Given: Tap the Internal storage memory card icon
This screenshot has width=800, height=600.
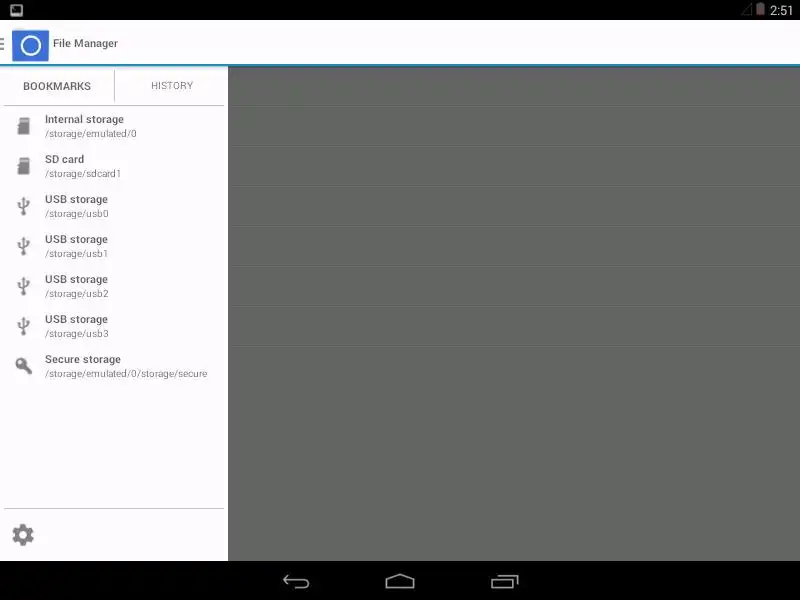Looking at the screenshot, I should click(x=23, y=126).
